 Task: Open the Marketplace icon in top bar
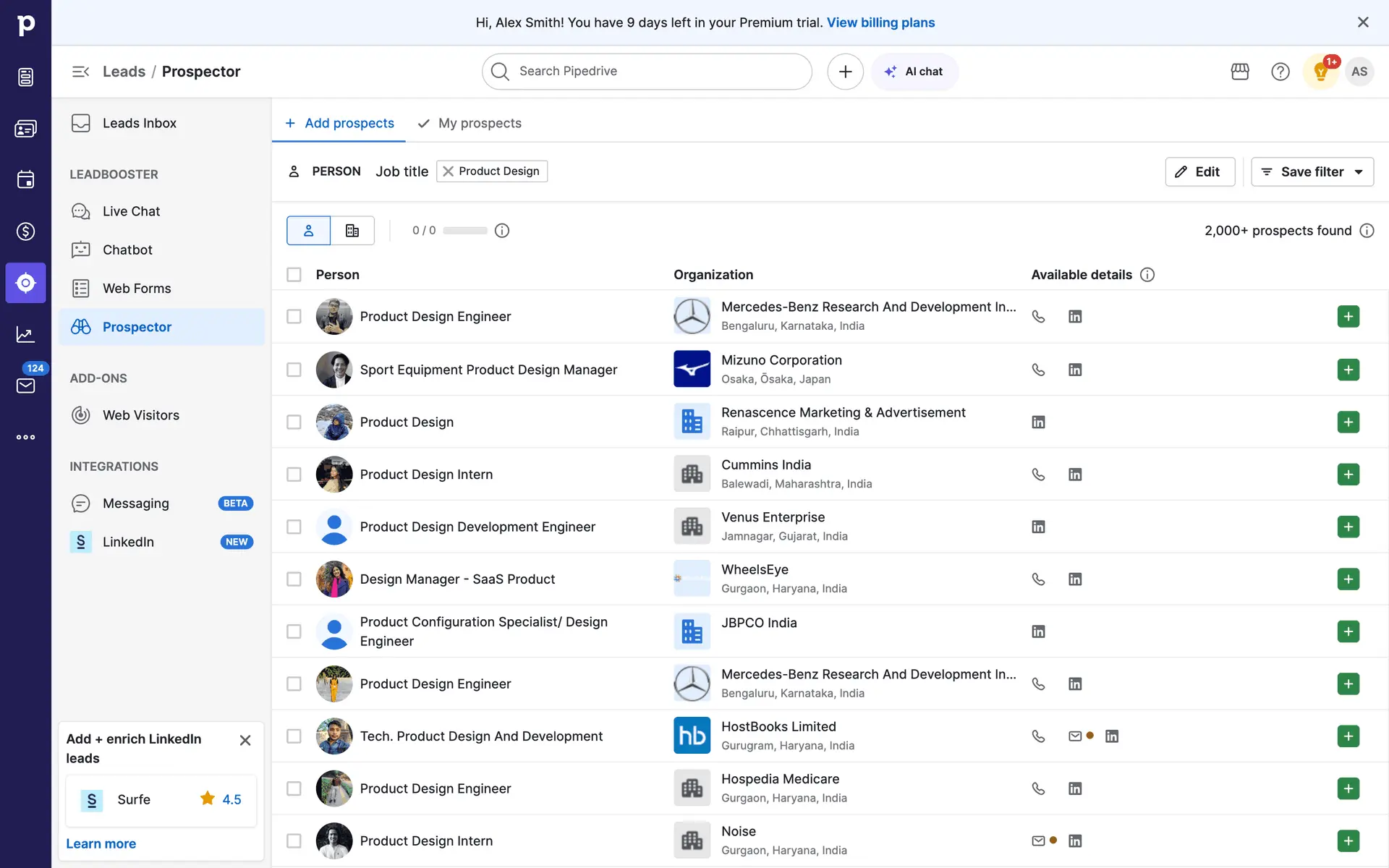point(1240,72)
